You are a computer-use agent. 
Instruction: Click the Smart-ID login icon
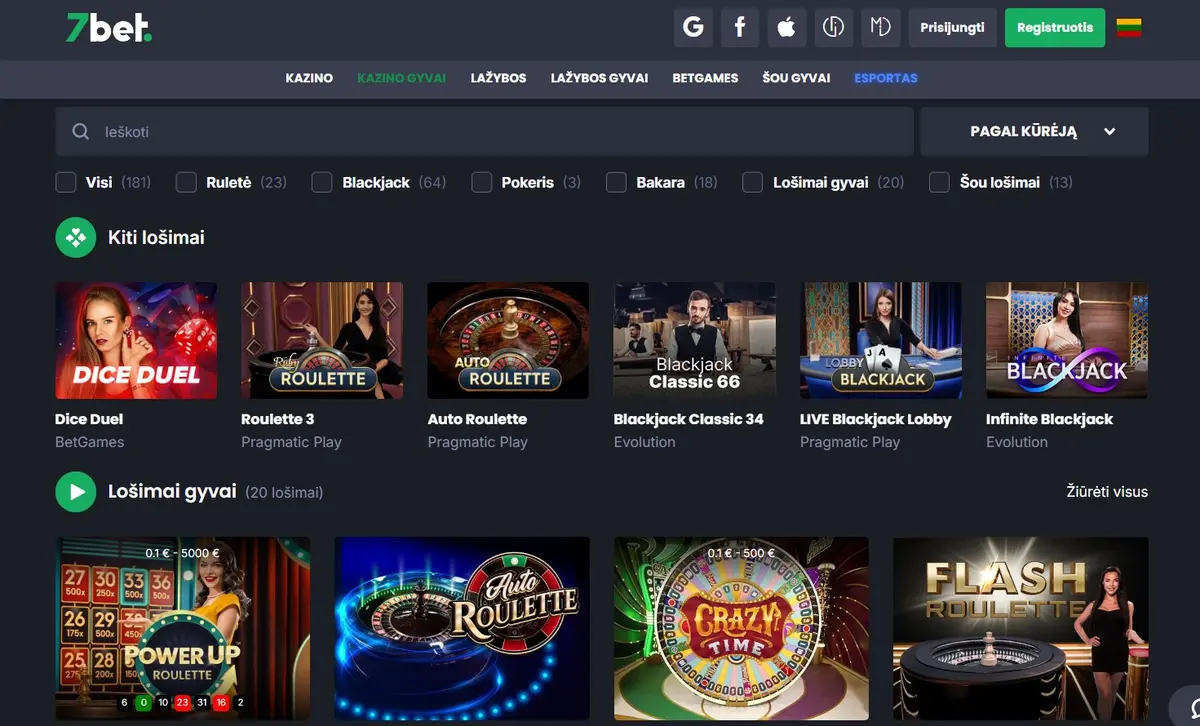tap(834, 28)
